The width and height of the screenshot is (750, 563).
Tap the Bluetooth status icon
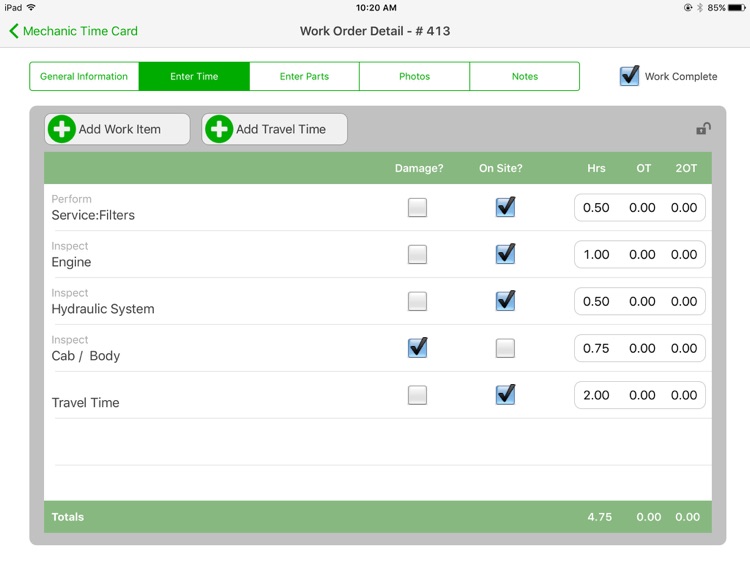[x=700, y=8]
